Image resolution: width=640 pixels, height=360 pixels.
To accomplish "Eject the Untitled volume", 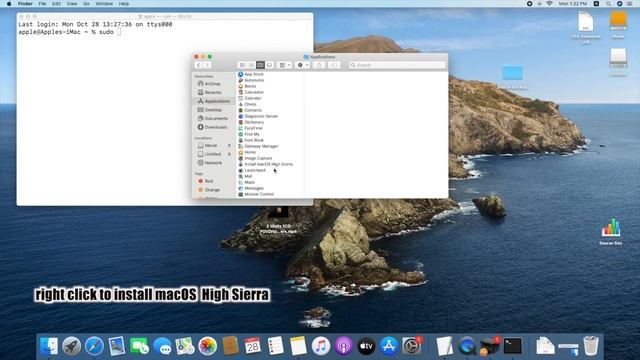I will pyautogui.click(x=229, y=154).
